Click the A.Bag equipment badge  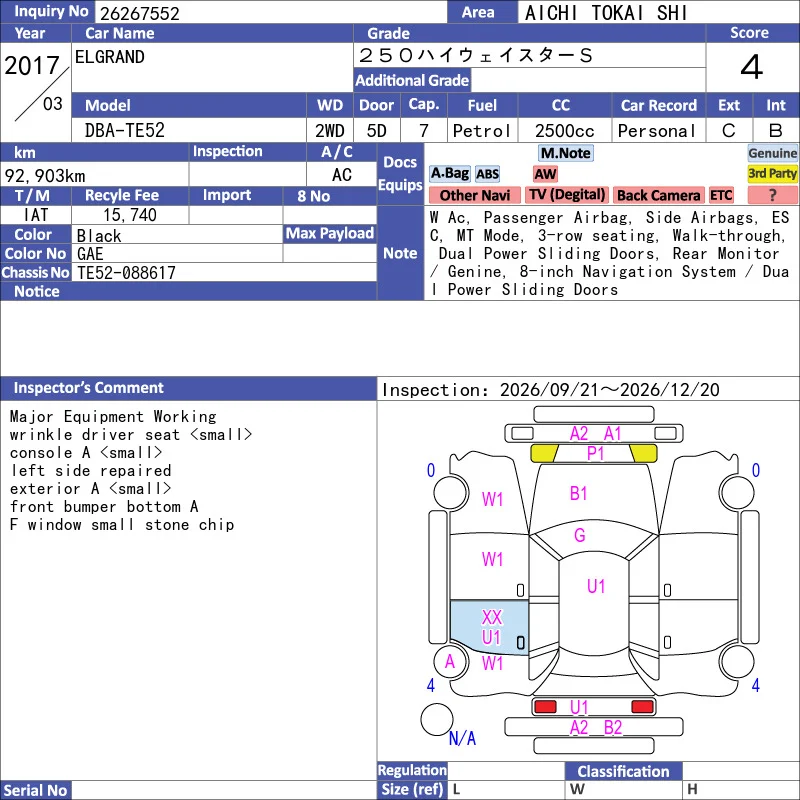449,174
